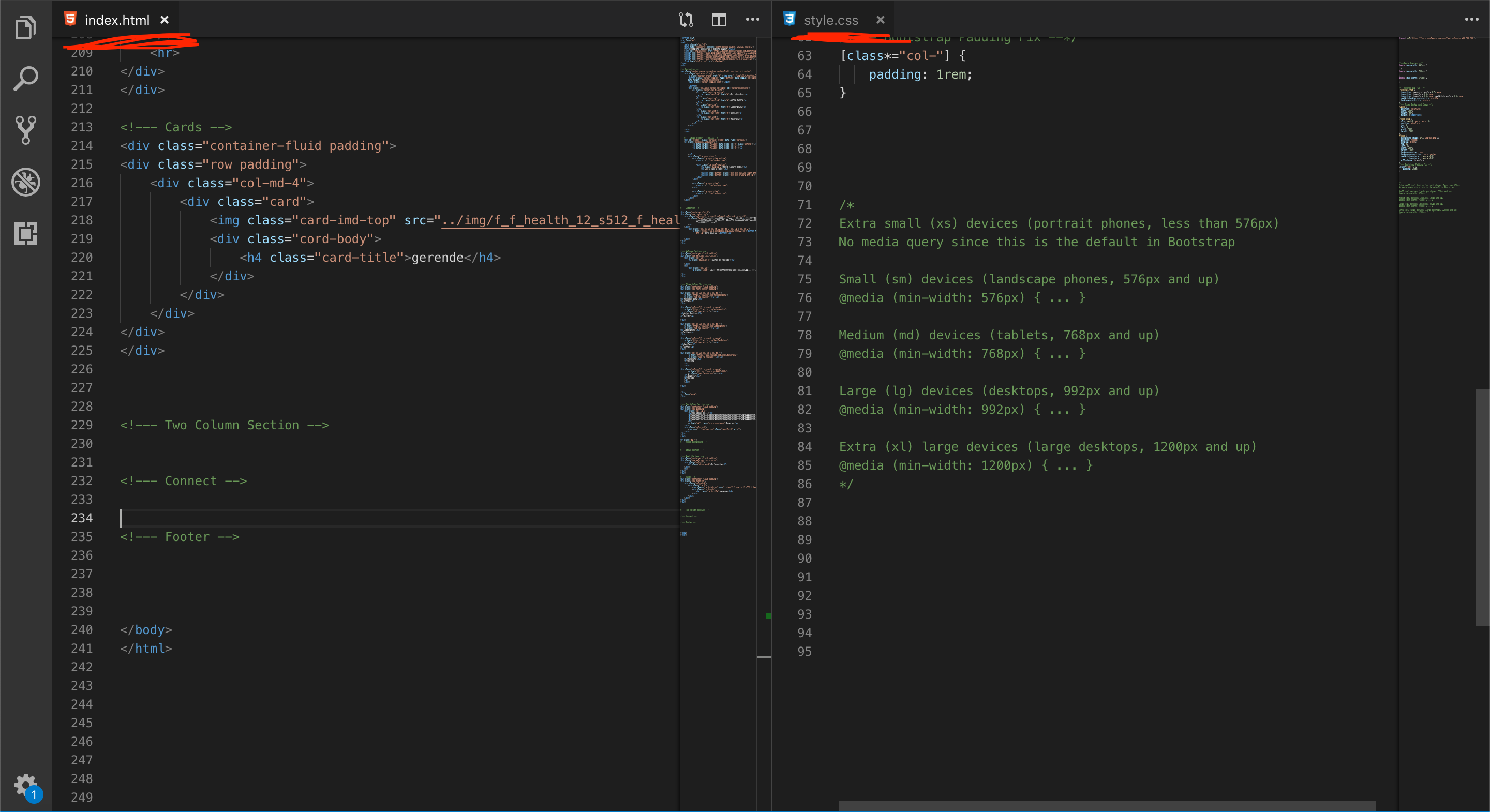
Task: Open the Extensions view
Action: pyautogui.click(x=25, y=234)
